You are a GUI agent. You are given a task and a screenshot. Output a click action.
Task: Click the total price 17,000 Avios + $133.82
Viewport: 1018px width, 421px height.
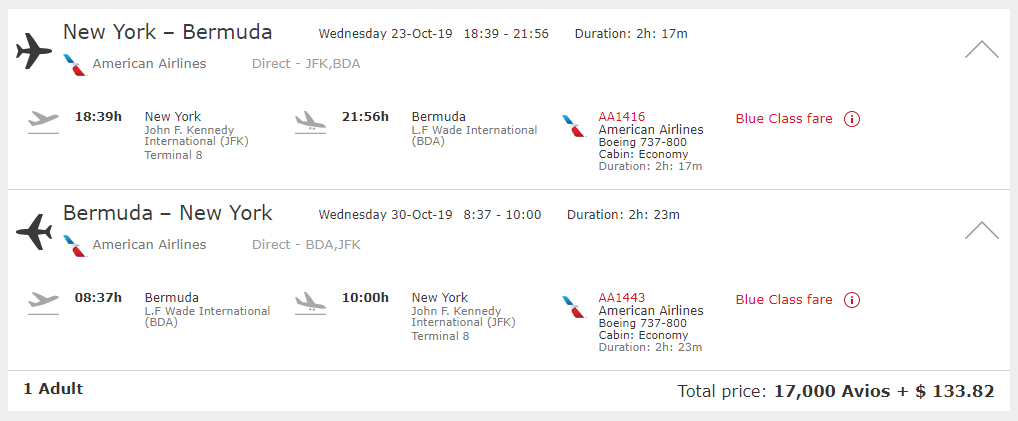pyautogui.click(x=884, y=392)
